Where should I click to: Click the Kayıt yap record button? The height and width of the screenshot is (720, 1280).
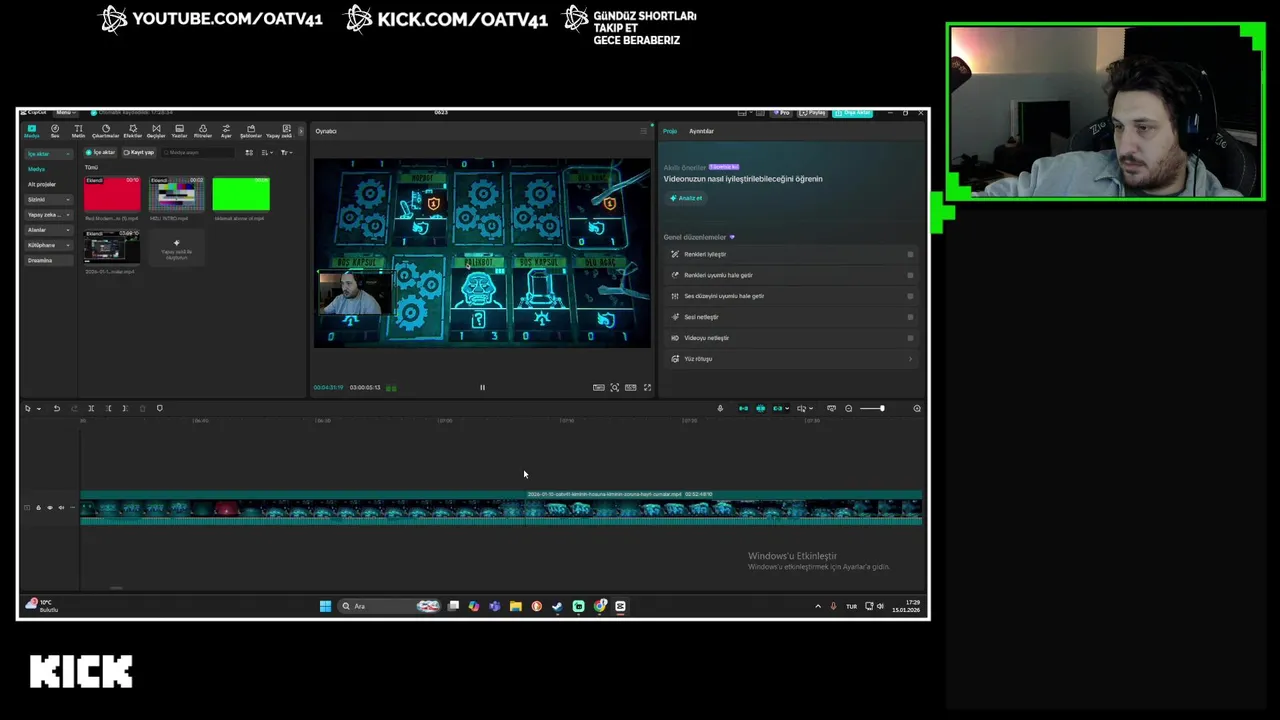click(x=139, y=152)
